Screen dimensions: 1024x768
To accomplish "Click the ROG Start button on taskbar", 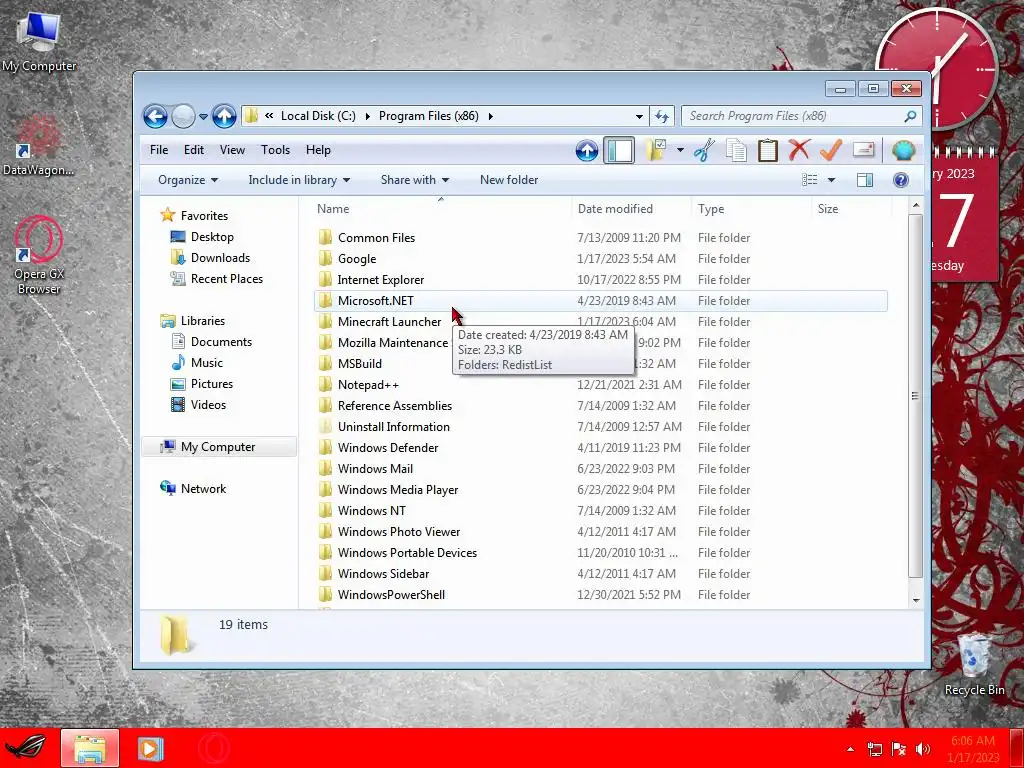I will tap(25, 748).
